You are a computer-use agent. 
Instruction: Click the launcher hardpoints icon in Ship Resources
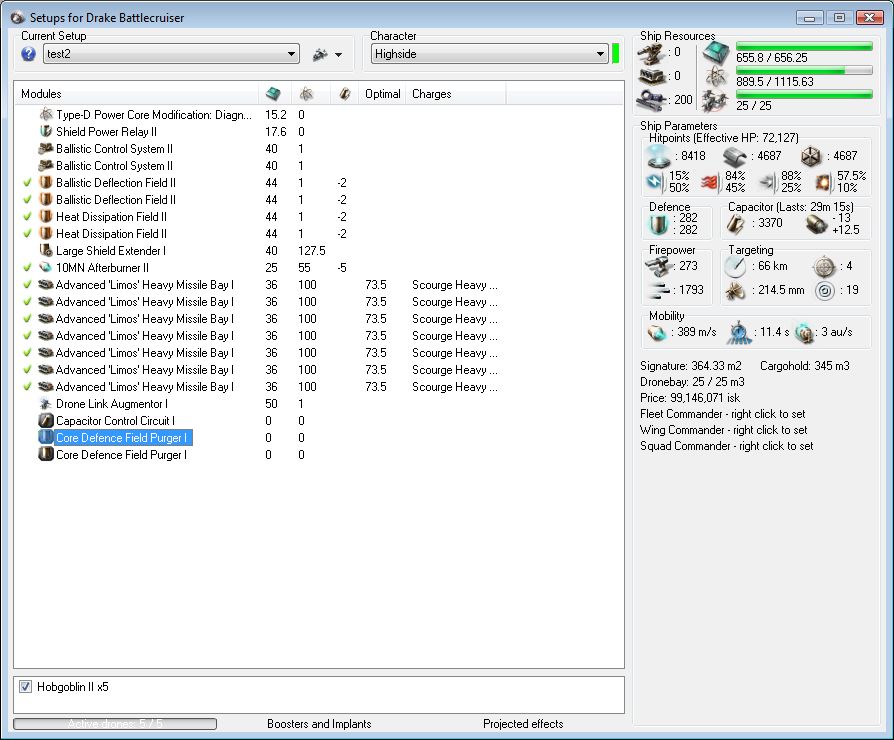651,76
